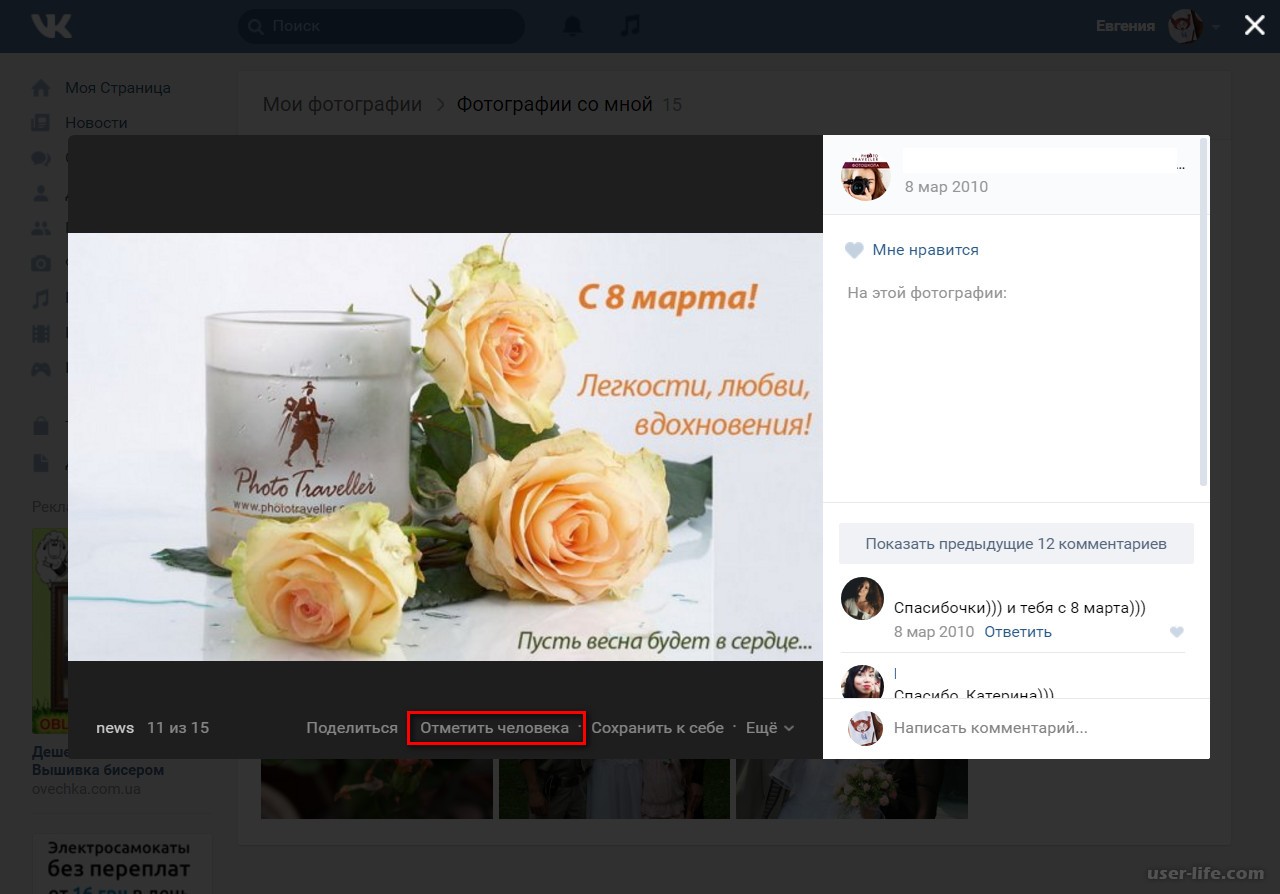Viewport: 1280px width, 894px height.
Task: Click the VK logo icon
Action: tap(51, 26)
